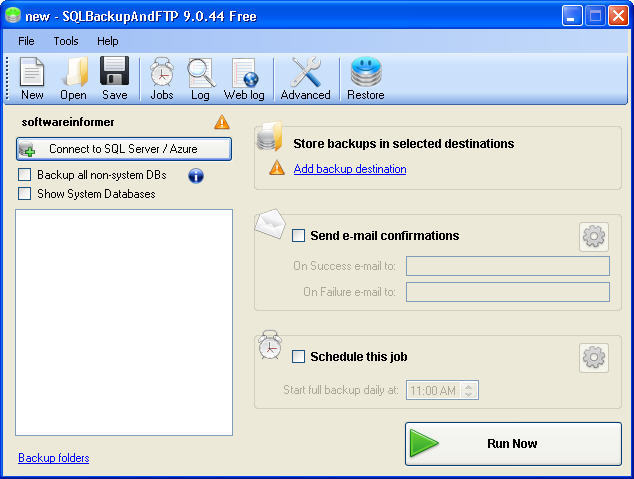This screenshot has height=479, width=634.
Task: Toggle Show System Databases checkbox
Action: pyautogui.click(x=25, y=194)
